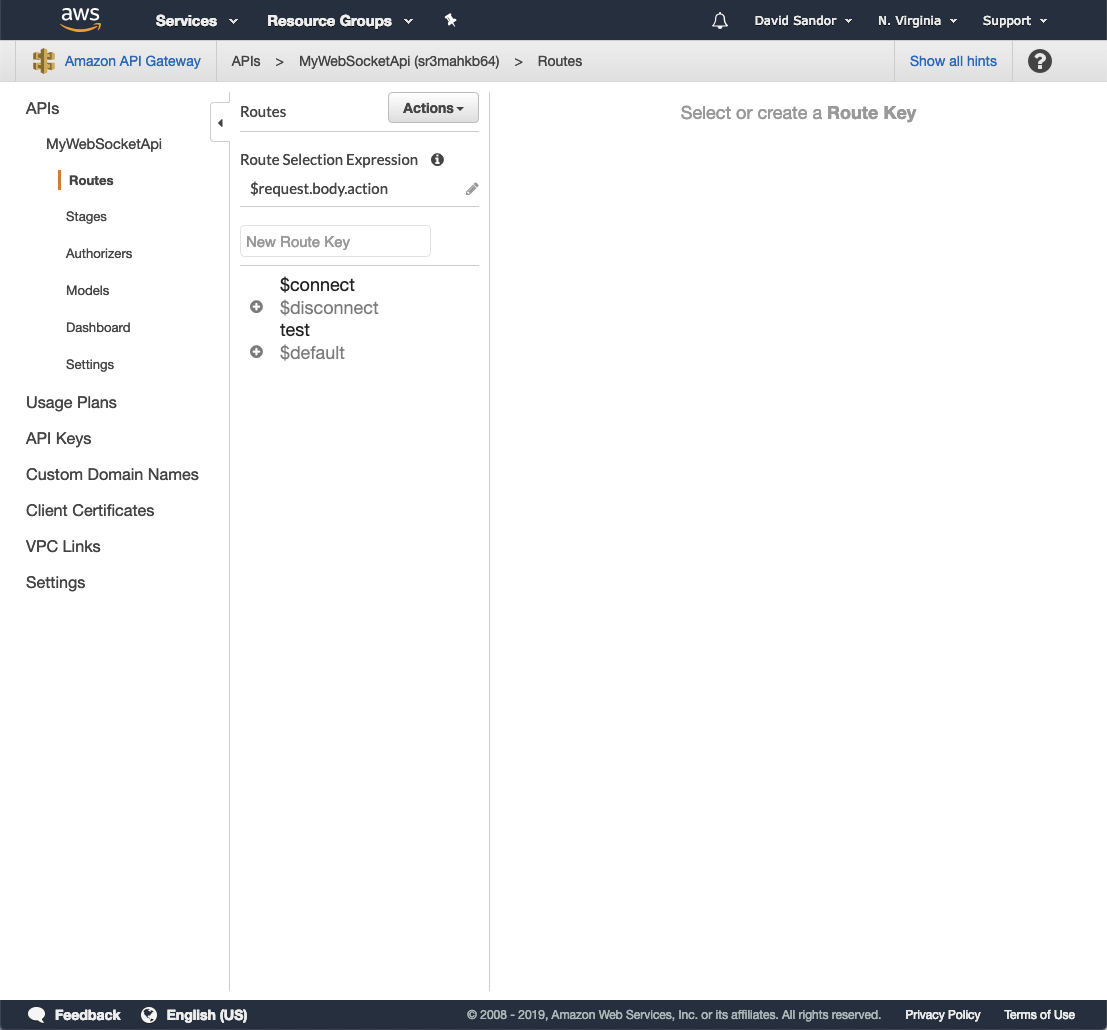Open VPC Links

63,546
